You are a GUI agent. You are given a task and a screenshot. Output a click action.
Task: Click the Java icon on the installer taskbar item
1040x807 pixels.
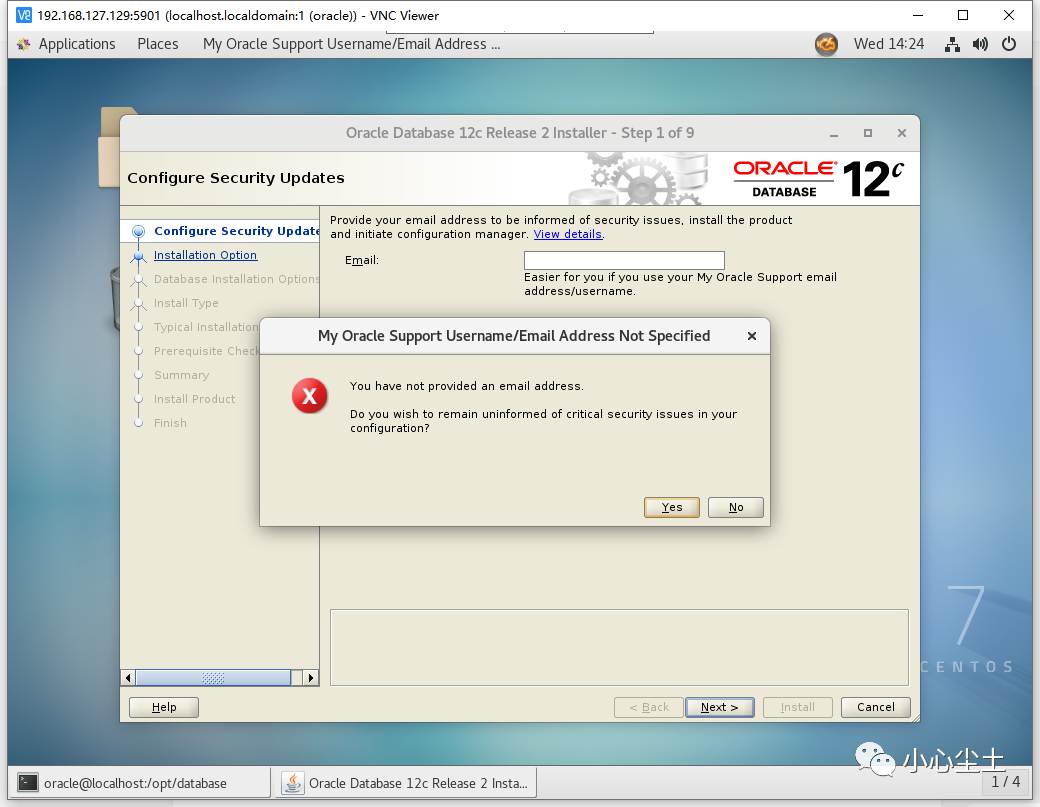[x=292, y=783]
